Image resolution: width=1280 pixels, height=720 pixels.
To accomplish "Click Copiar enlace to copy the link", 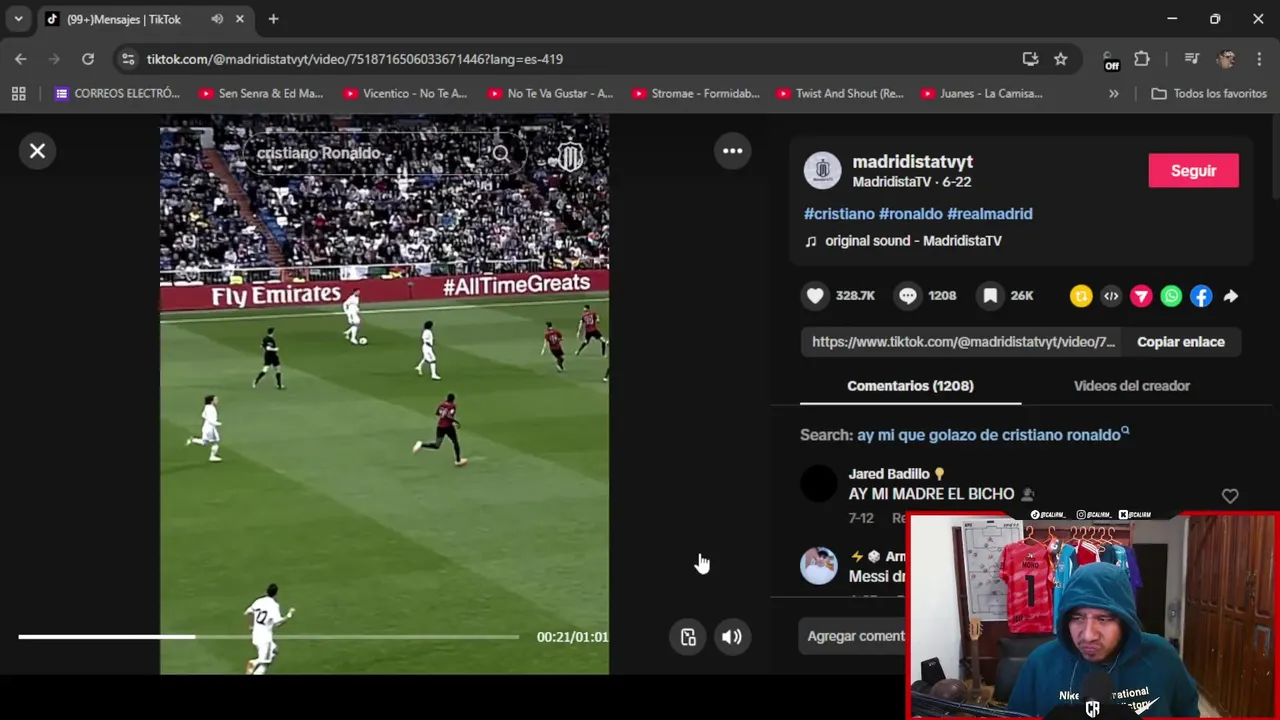I will (x=1180, y=342).
